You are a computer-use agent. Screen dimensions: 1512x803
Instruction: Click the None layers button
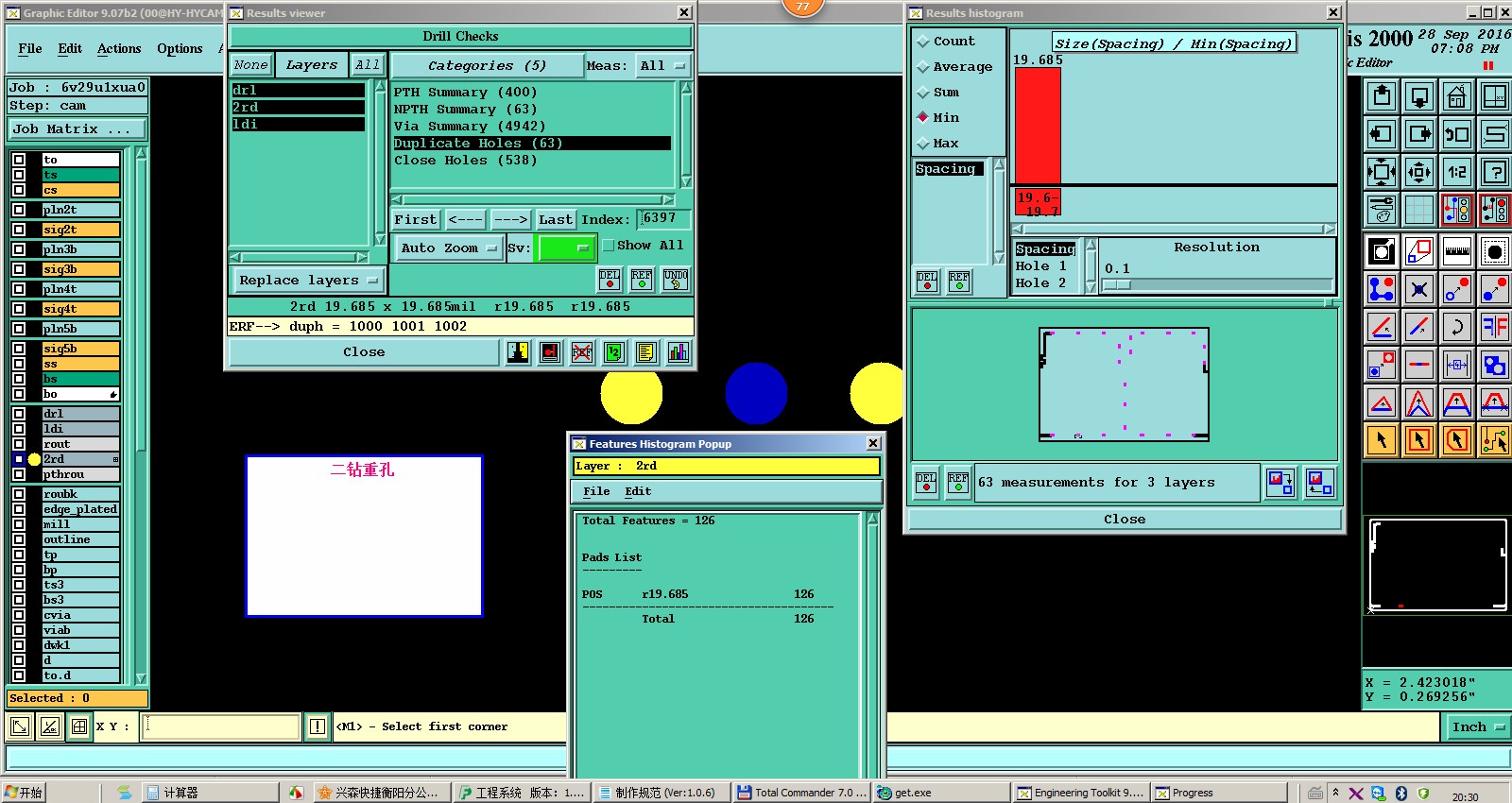tap(251, 65)
